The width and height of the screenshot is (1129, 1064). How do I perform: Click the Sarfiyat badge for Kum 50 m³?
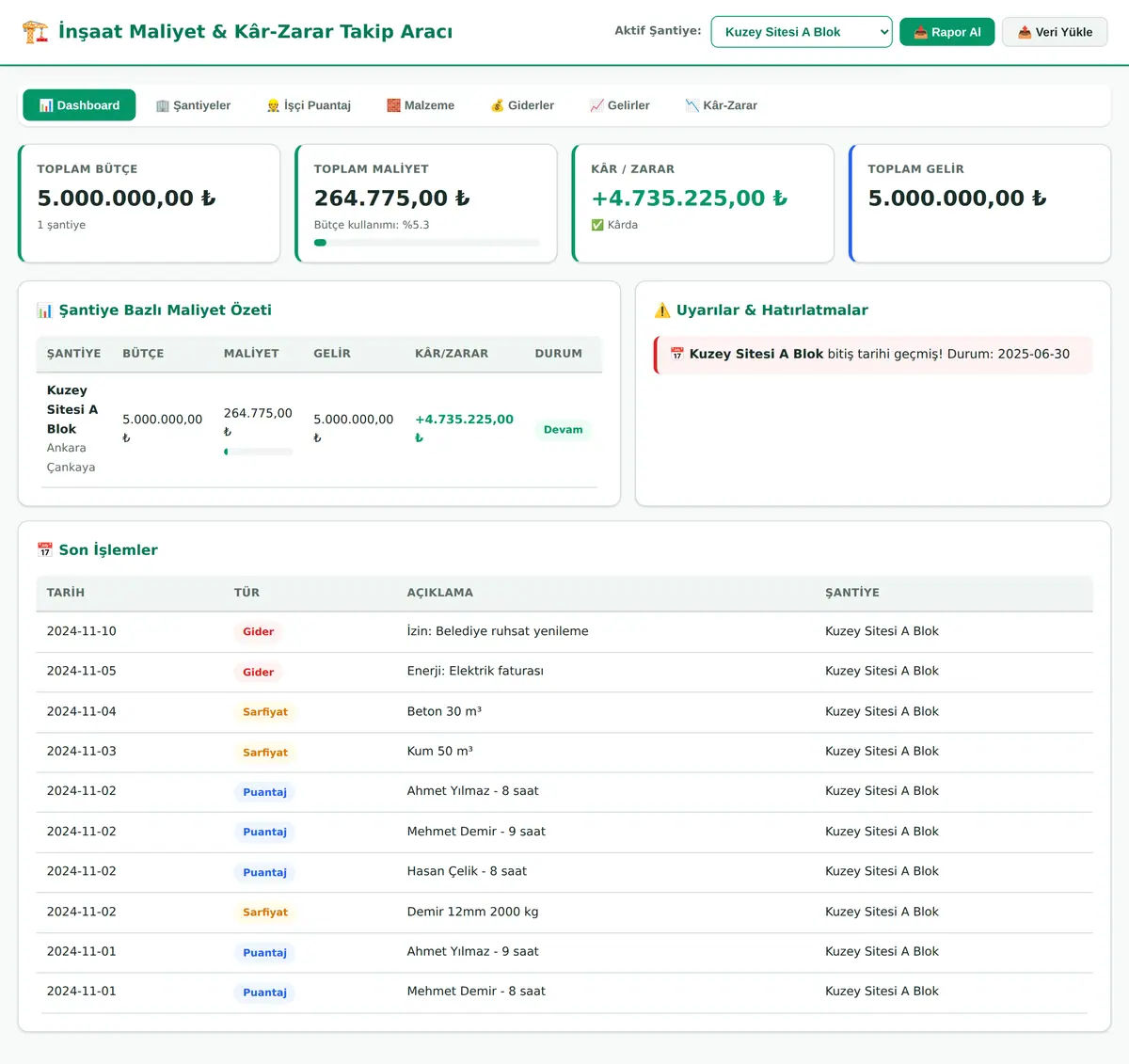[265, 753]
